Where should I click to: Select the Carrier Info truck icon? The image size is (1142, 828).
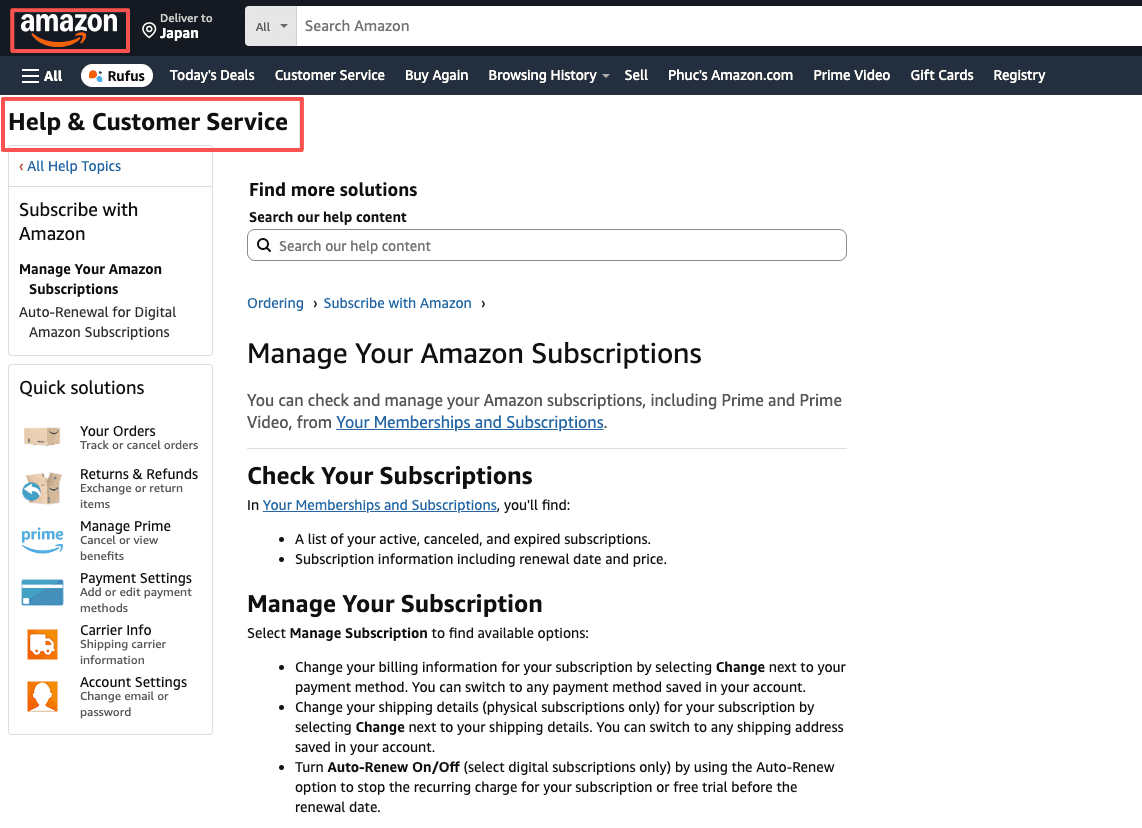coord(42,644)
